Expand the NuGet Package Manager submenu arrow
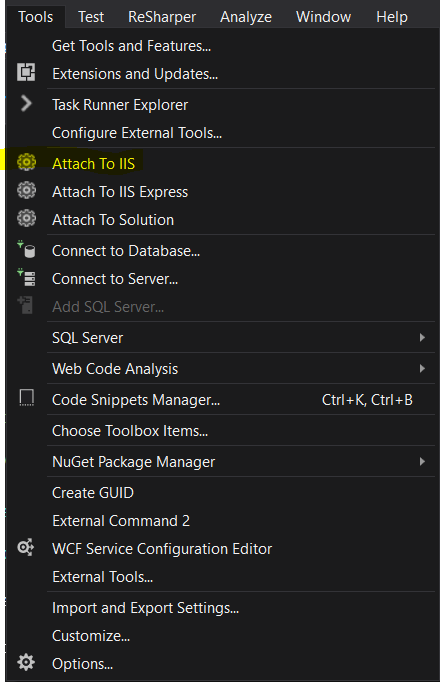Screen dimensions: 440x682 pyautogui.click(x=422, y=461)
